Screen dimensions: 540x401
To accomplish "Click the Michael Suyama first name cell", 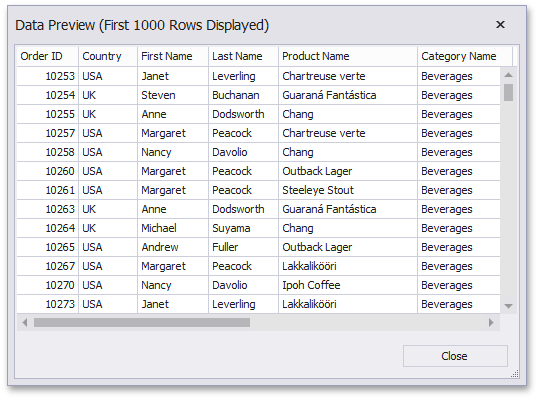I will [x=173, y=228].
